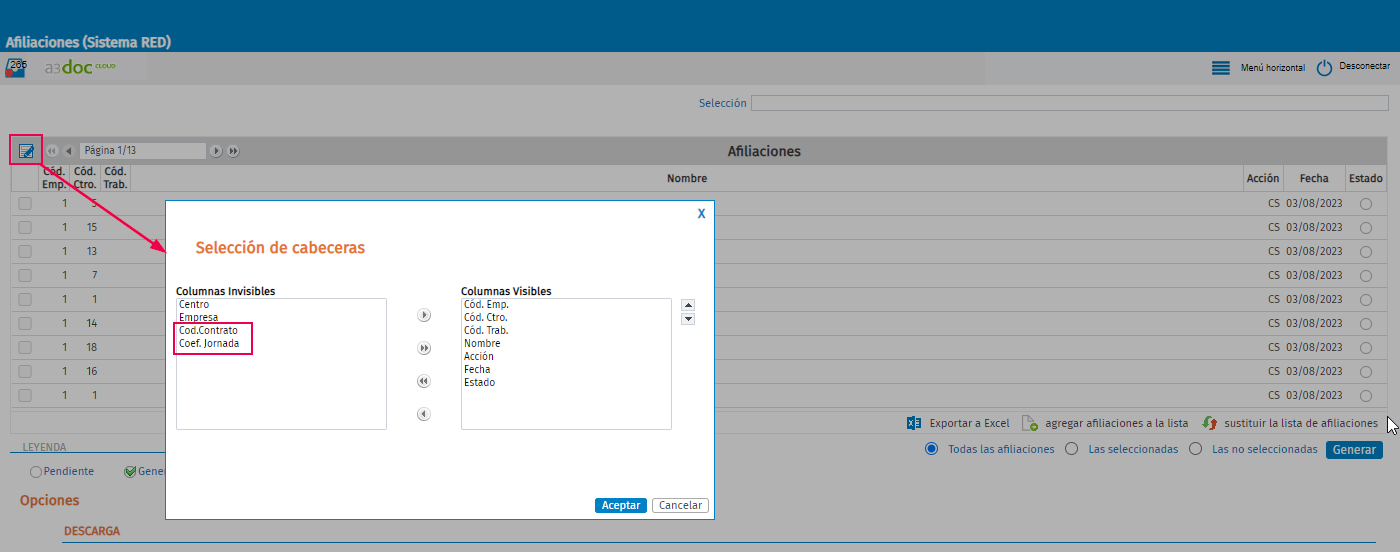Screen dimensions: 1400x552
Task: Click the Página 1/13 page field
Action: [x=142, y=151]
